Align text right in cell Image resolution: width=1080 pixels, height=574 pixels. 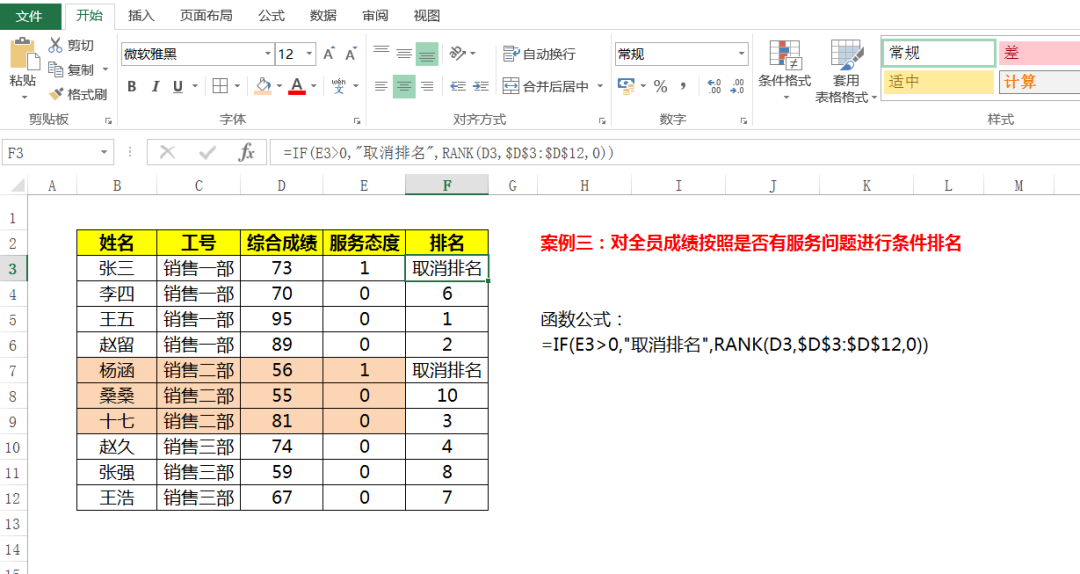427,86
